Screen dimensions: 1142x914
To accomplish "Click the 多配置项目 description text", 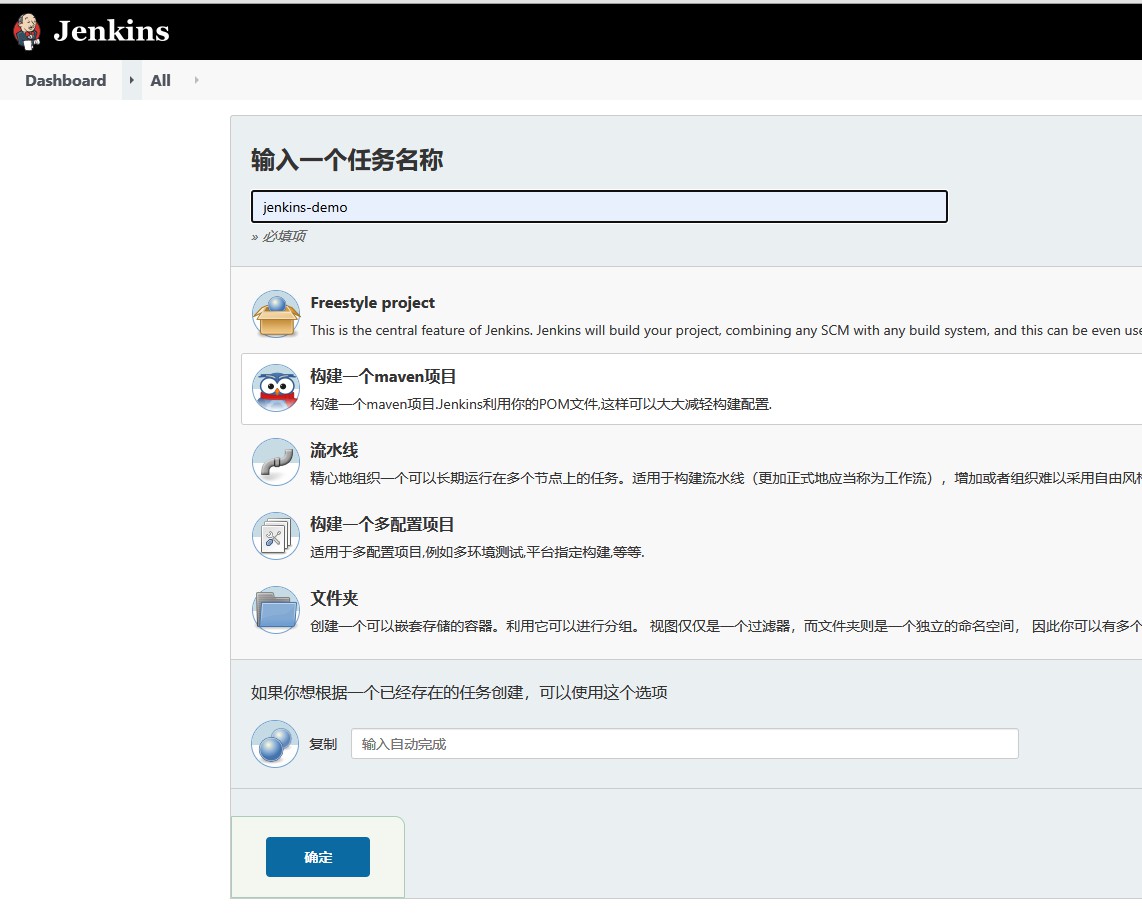I will [x=477, y=552].
